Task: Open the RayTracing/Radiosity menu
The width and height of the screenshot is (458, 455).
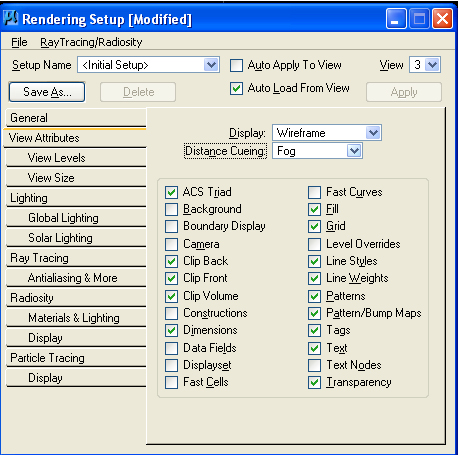Action: (x=91, y=42)
